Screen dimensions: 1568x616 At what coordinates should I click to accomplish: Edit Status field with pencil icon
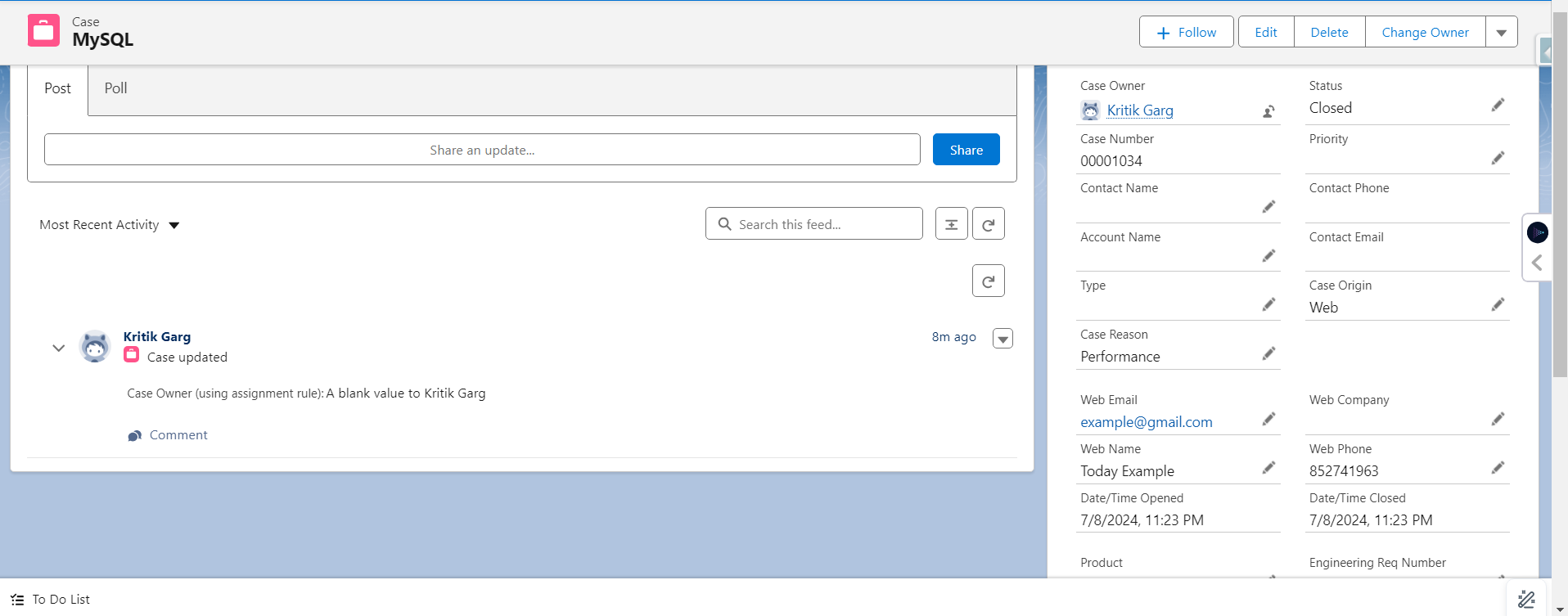coord(1498,105)
